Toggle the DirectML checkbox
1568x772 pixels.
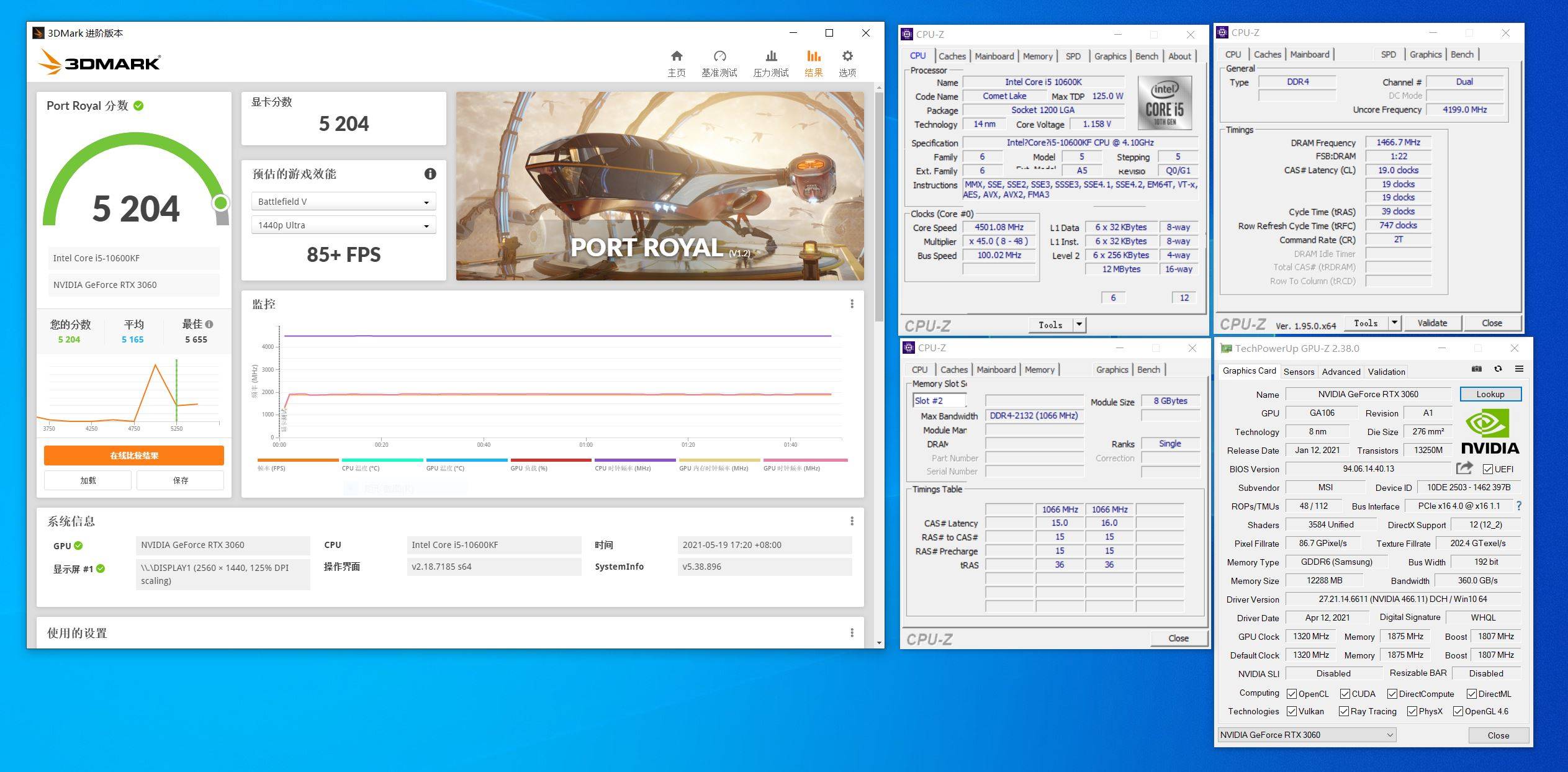[1472, 694]
